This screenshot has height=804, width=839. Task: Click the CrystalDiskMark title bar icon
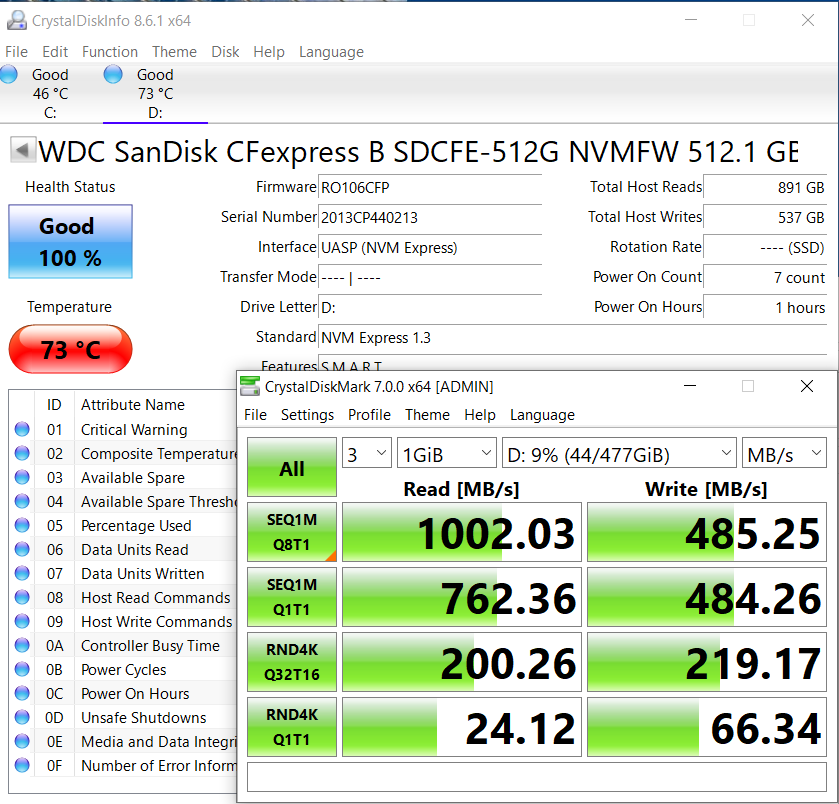(249, 386)
